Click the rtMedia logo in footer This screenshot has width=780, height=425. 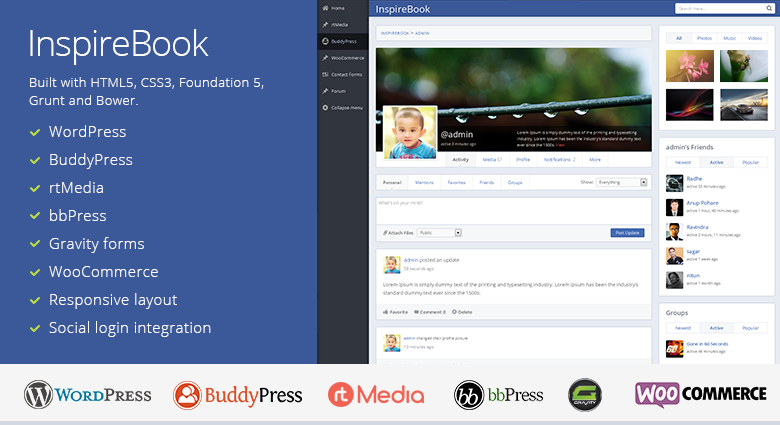click(x=376, y=395)
